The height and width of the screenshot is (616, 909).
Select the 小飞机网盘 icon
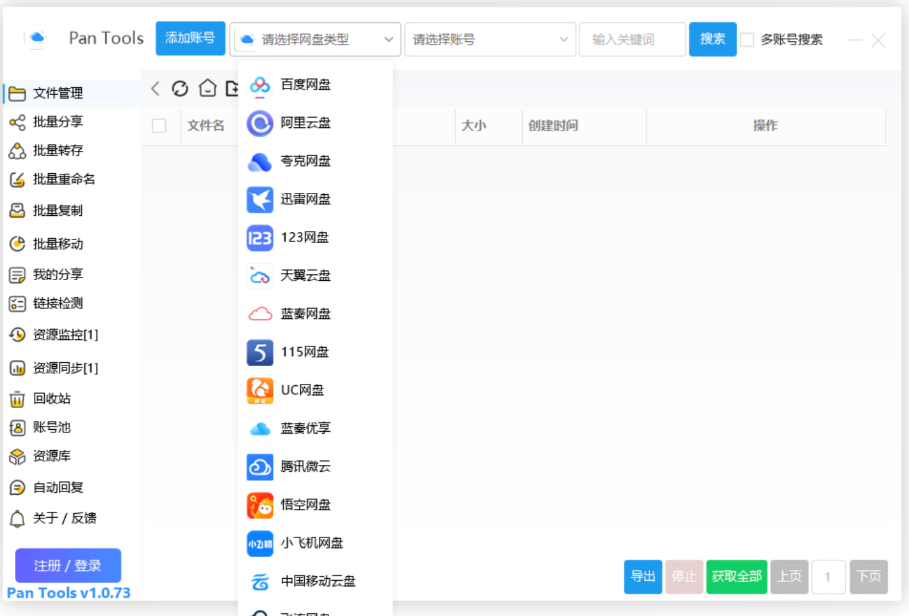click(260, 544)
